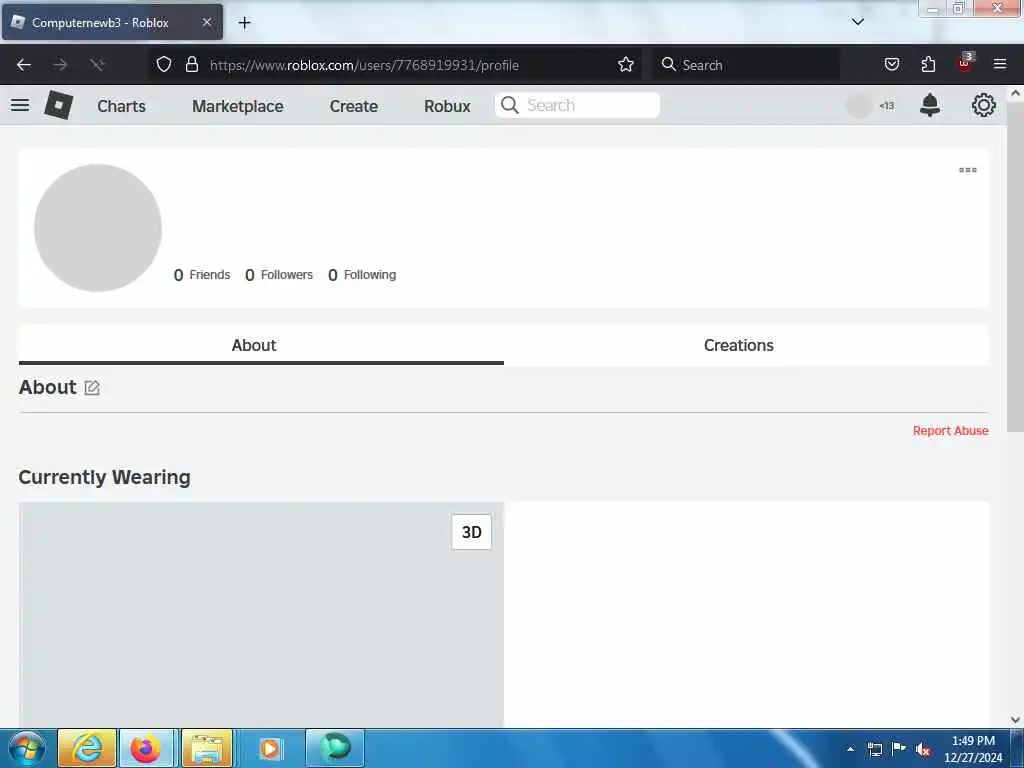
Task: Launch Internet Explorer from the taskbar
Action: (x=88, y=748)
